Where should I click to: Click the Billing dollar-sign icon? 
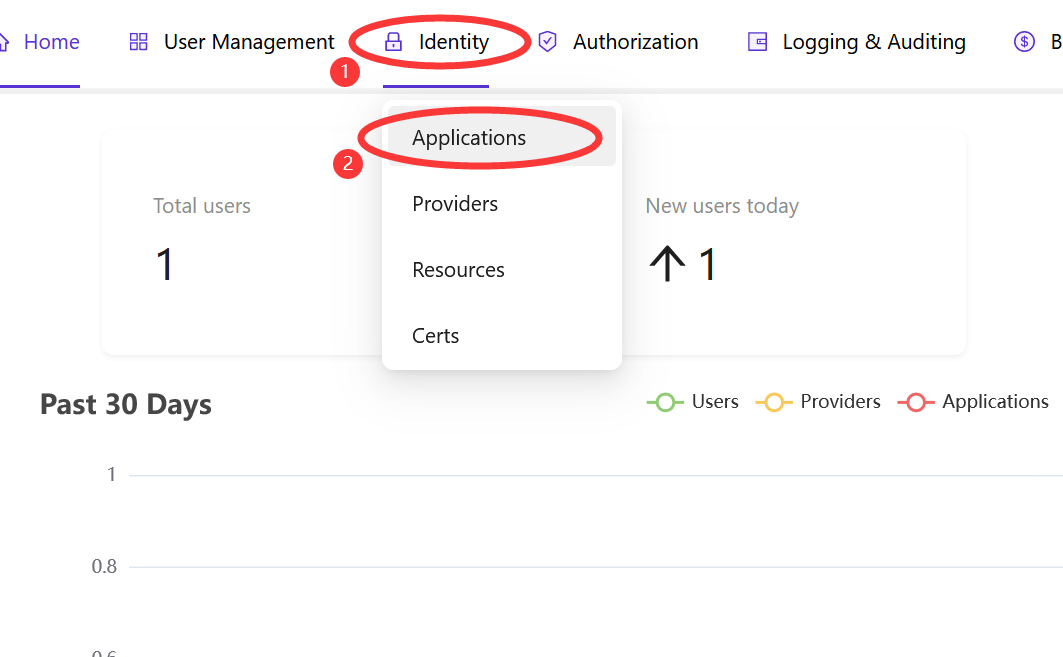(x=1023, y=41)
